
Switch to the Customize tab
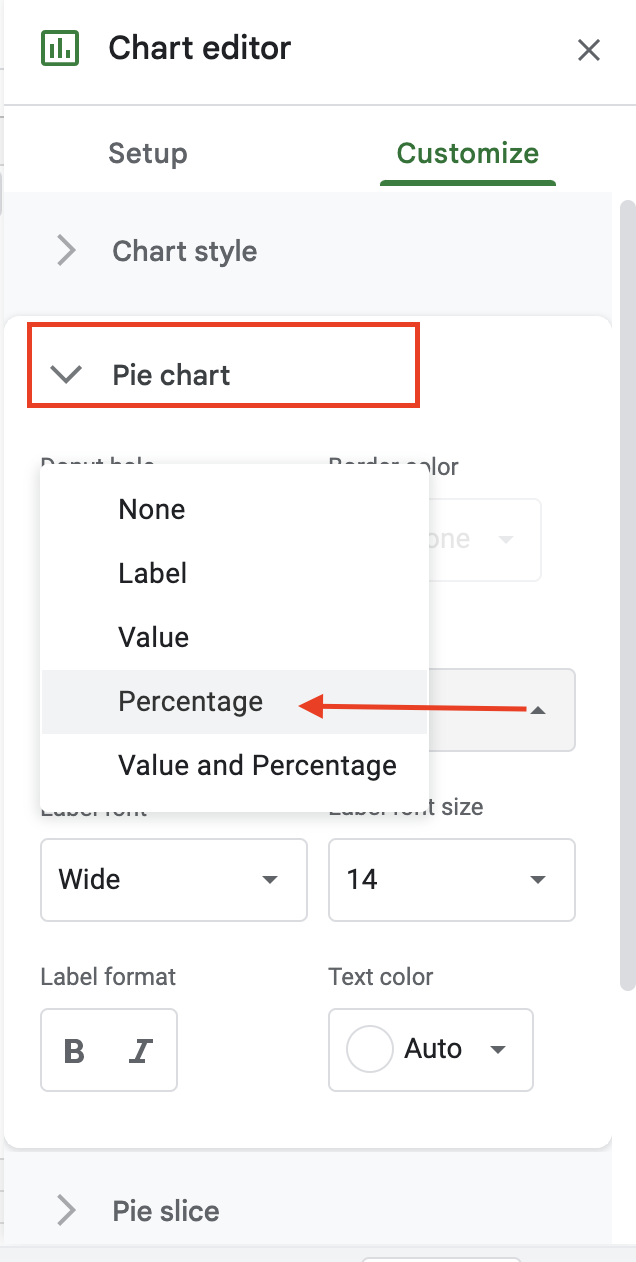468,154
